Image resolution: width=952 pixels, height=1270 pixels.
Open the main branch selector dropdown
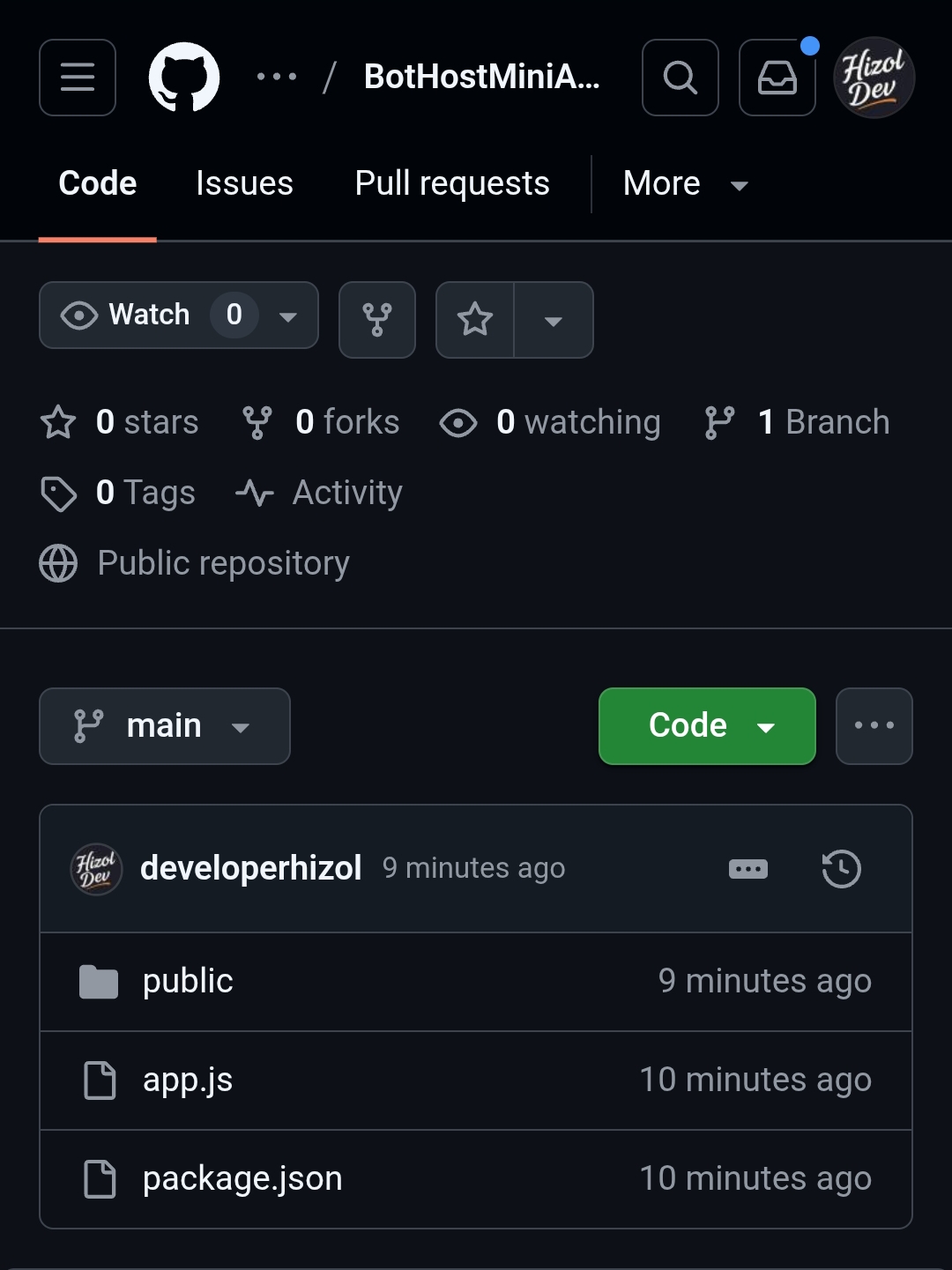[x=164, y=725]
